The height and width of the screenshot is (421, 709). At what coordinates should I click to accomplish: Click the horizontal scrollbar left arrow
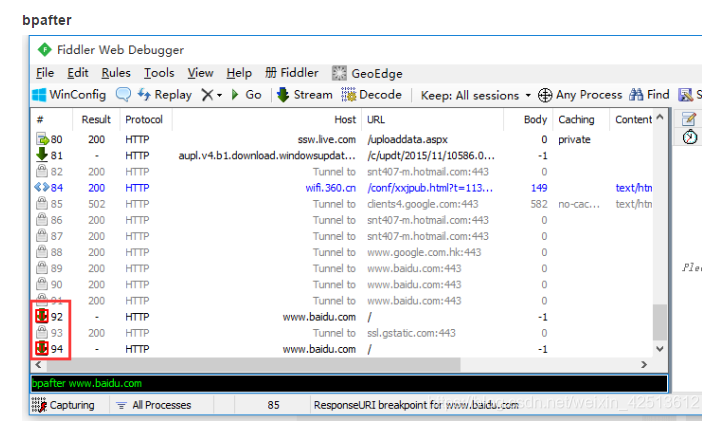coord(38,364)
